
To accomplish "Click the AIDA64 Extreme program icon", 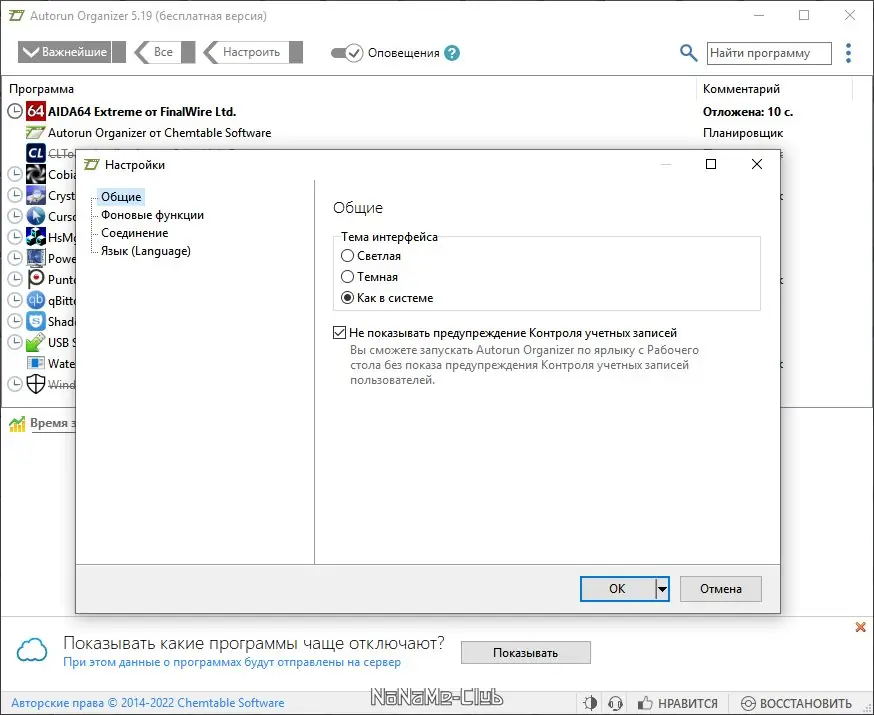I will tap(36, 111).
